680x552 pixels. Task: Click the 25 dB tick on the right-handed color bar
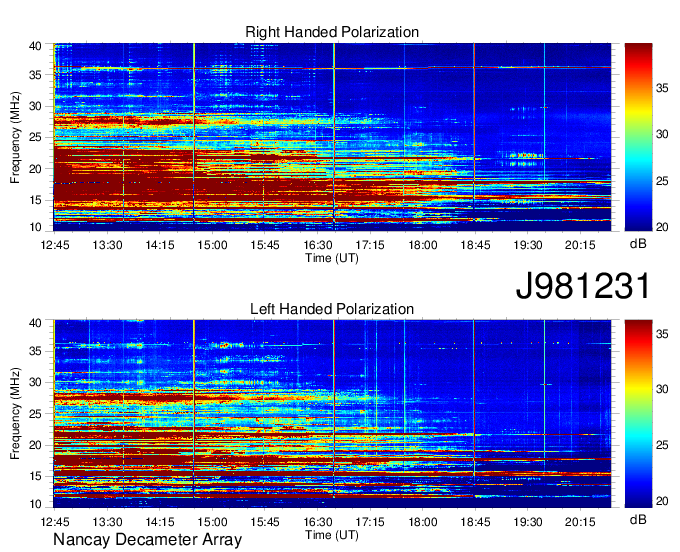pyautogui.click(x=662, y=180)
